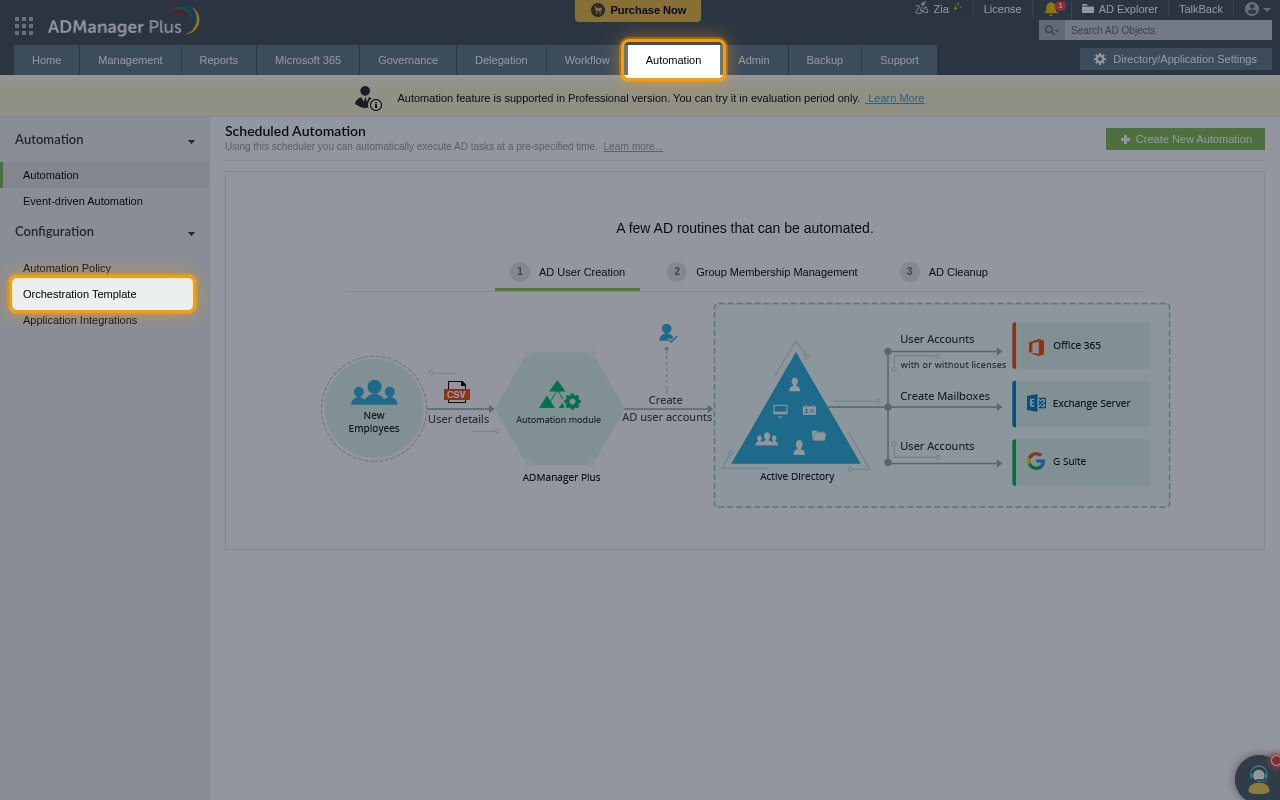Open Directory/Application Settings
The image size is (1280, 800).
coord(1175,59)
